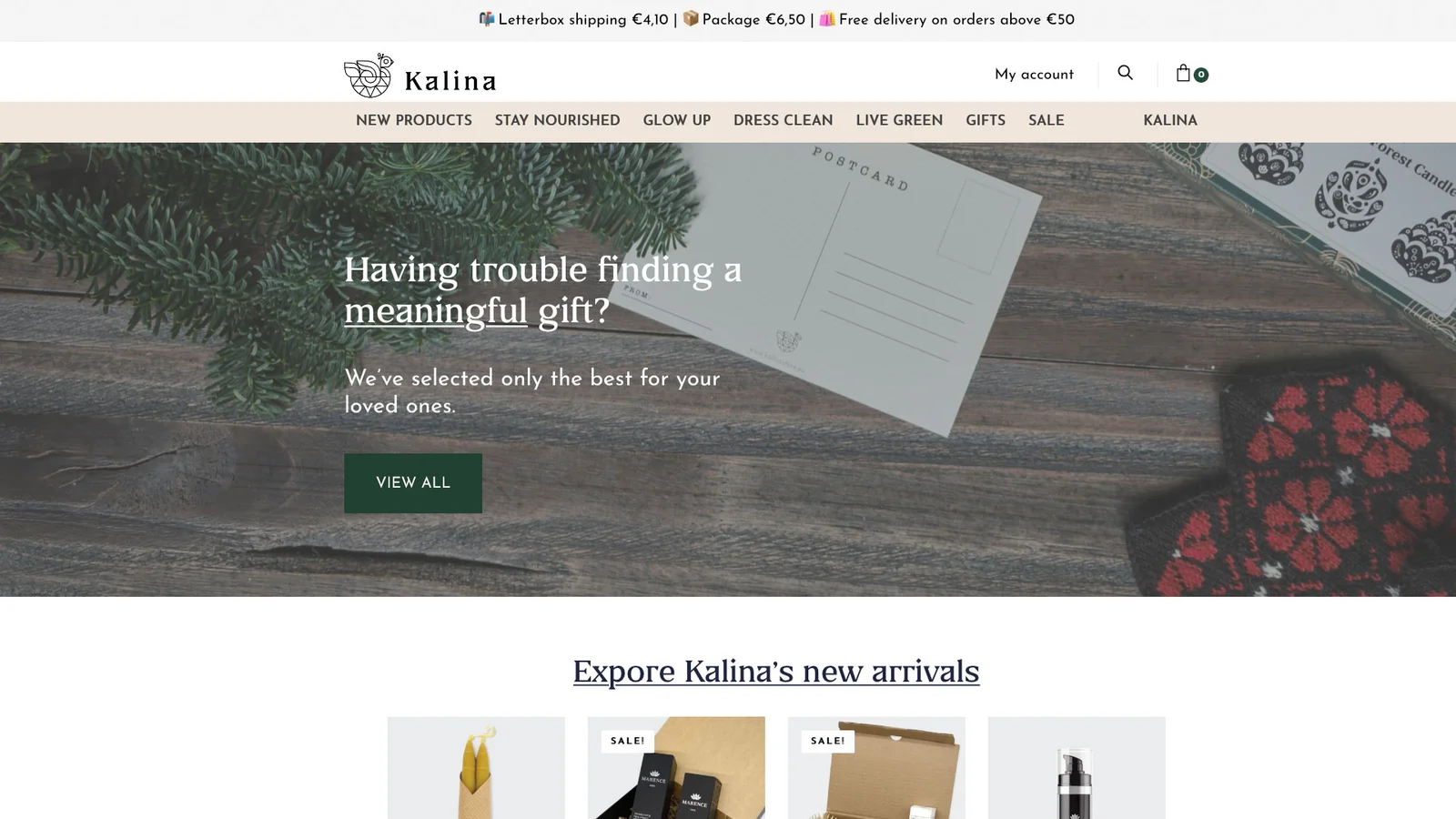Open the GIFTS menu item
Image resolution: width=1456 pixels, height=819 pixels.
pyautogui.click(x=986, y=120)
